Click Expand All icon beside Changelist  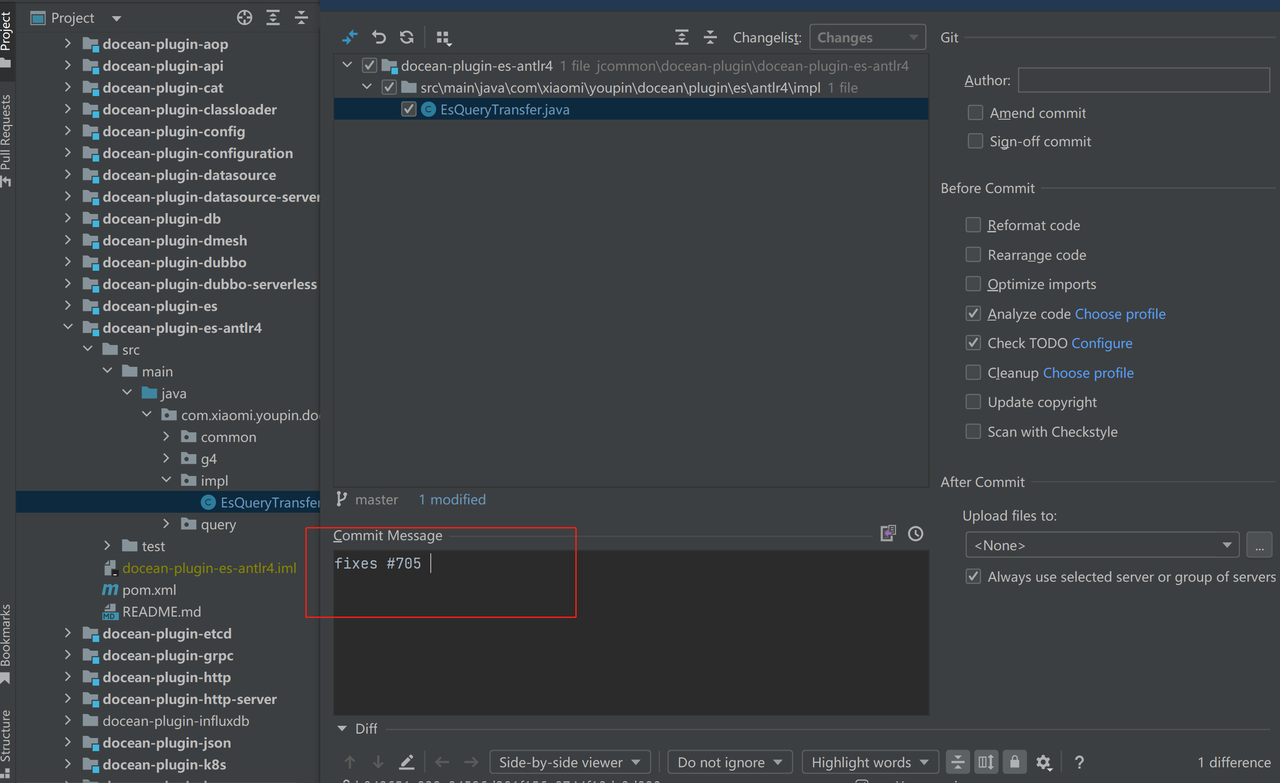click(682, 37)
